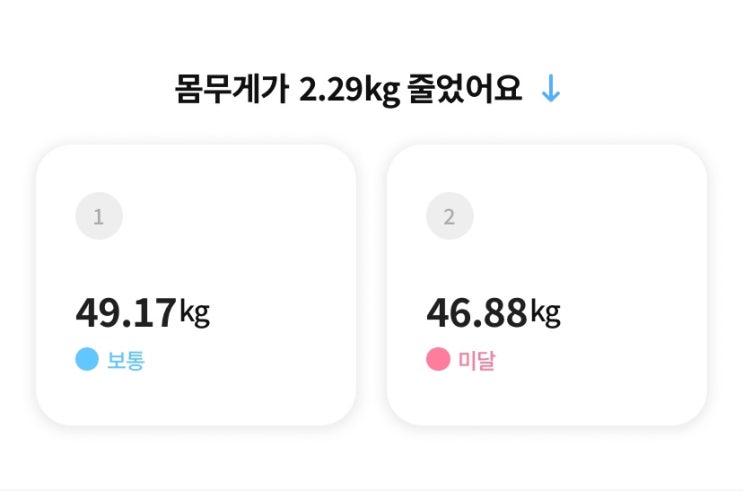Viewport: 743px width, 491px height.
Task: Click the kg unit after 46.88
Action: click(546, 315)
